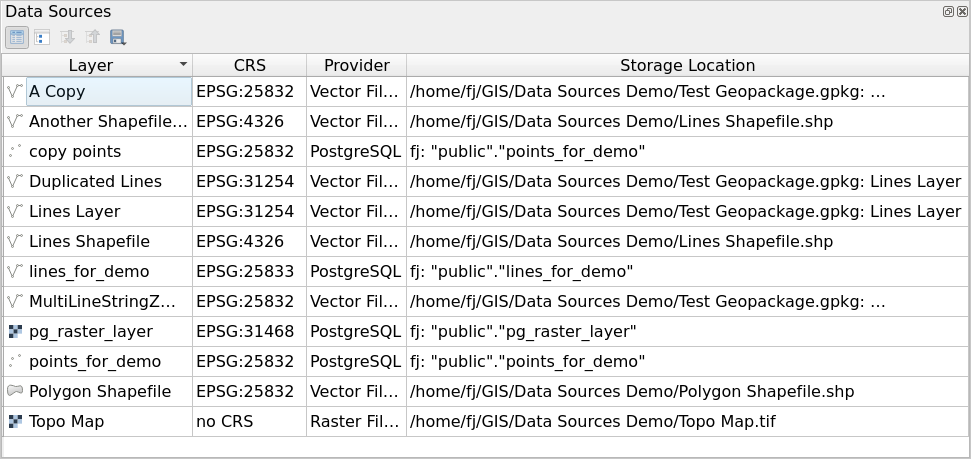Click the line icon of lines_for_demo
This screenshot has height=459, width=971.
click(15, 271)
